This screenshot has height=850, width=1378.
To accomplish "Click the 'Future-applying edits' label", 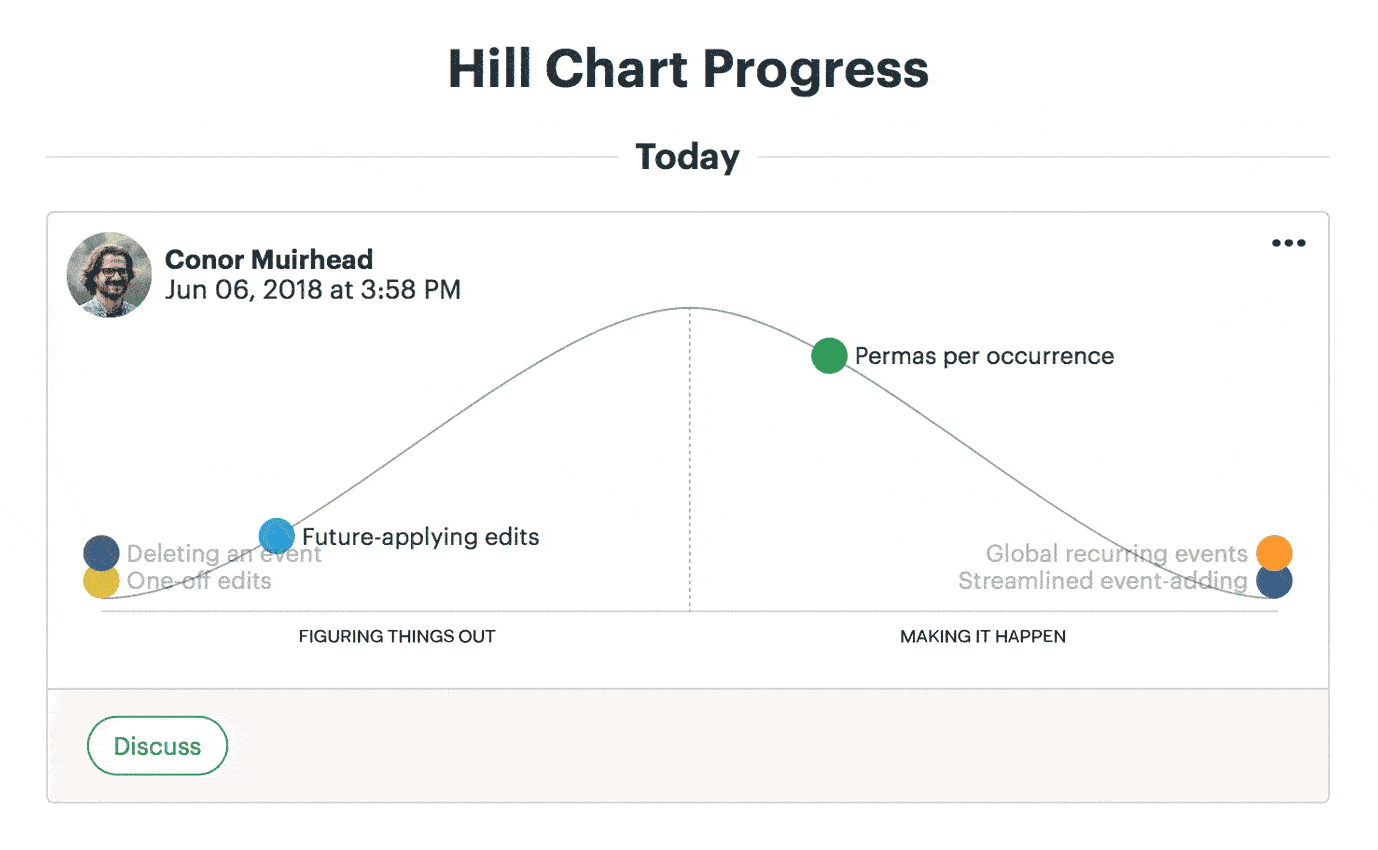I will tap(421, 537).
